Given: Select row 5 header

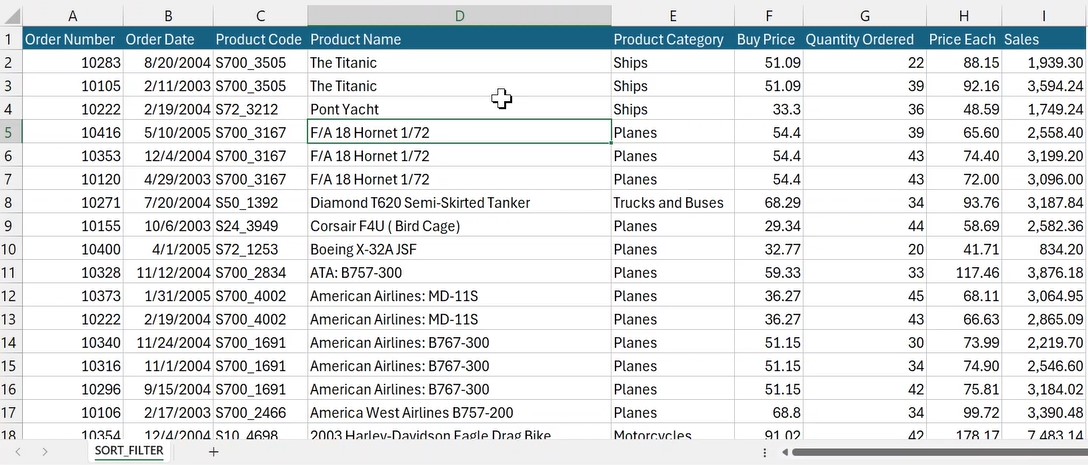Looking at the screenshot, I should click(x=10, y=132).
